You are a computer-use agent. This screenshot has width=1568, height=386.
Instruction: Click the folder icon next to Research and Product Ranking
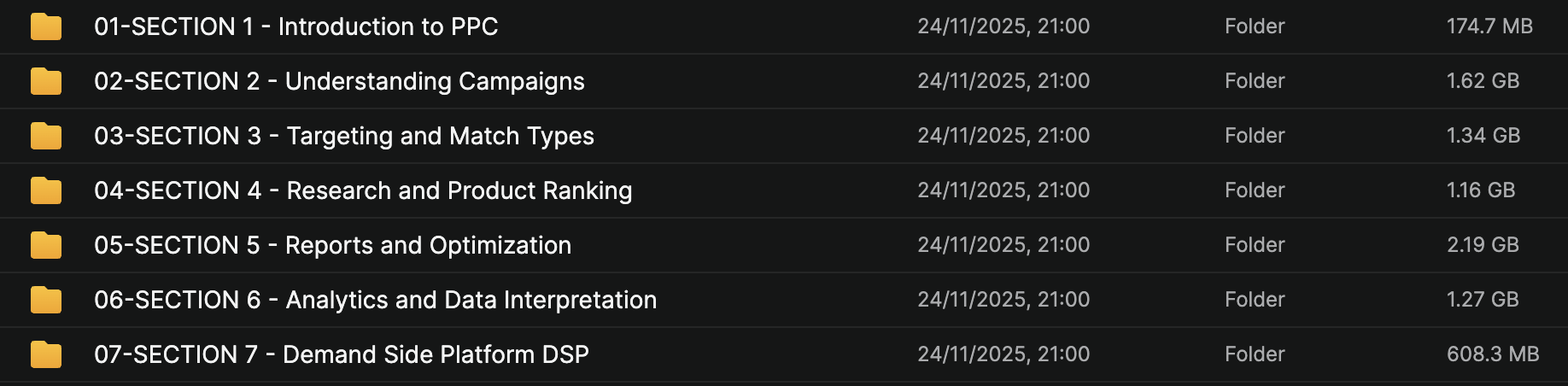46,190
